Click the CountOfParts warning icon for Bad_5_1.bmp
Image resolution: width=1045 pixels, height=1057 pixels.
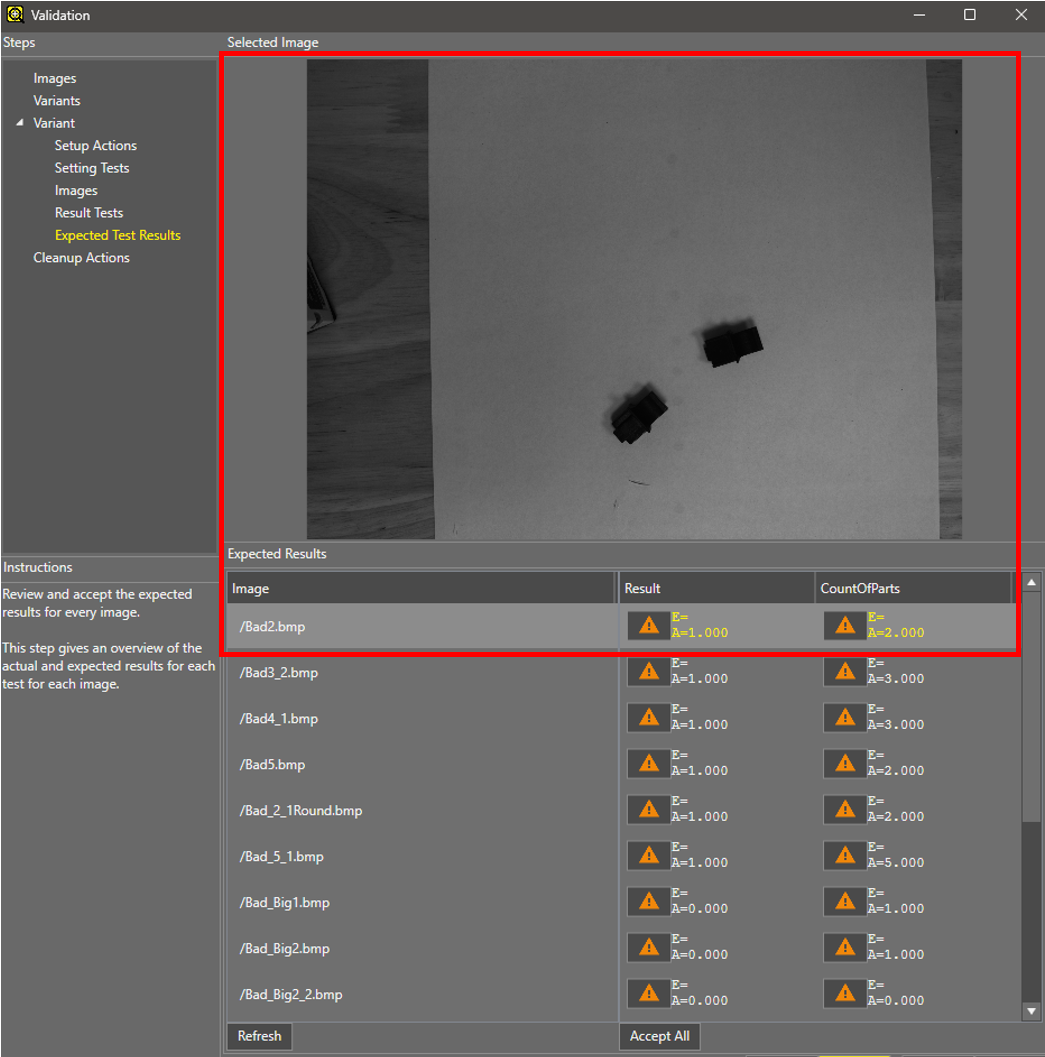click(x=845, y=856)
